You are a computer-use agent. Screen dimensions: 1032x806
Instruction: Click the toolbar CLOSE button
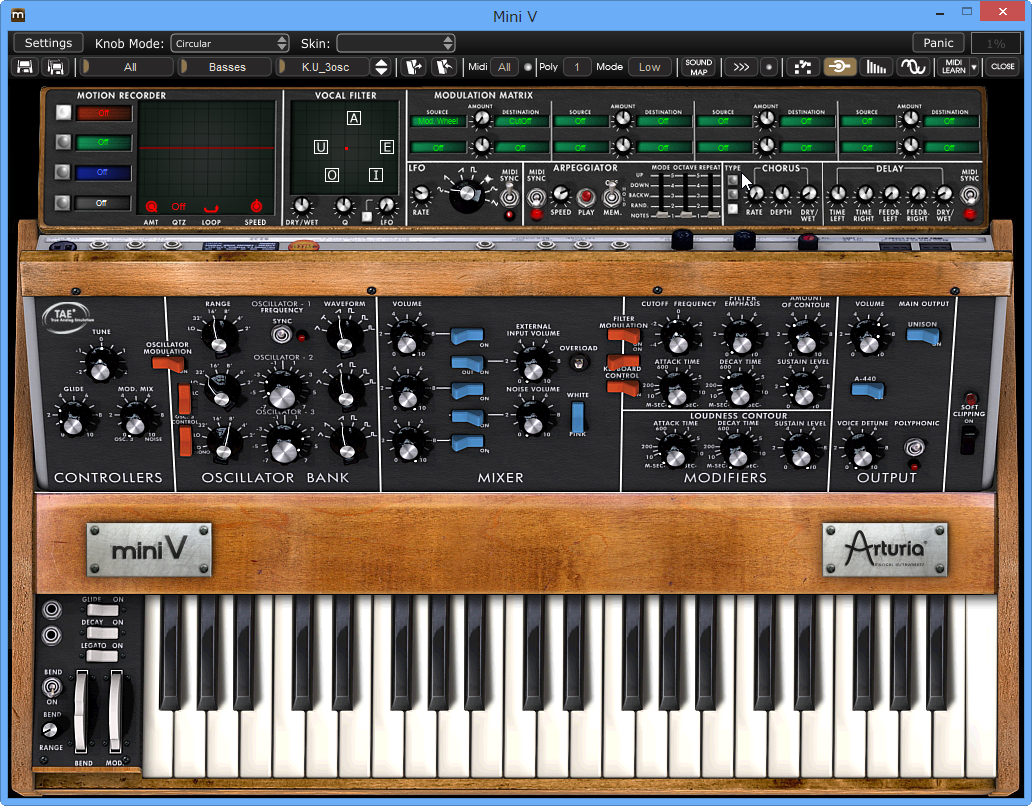(x=1002, y=66)
